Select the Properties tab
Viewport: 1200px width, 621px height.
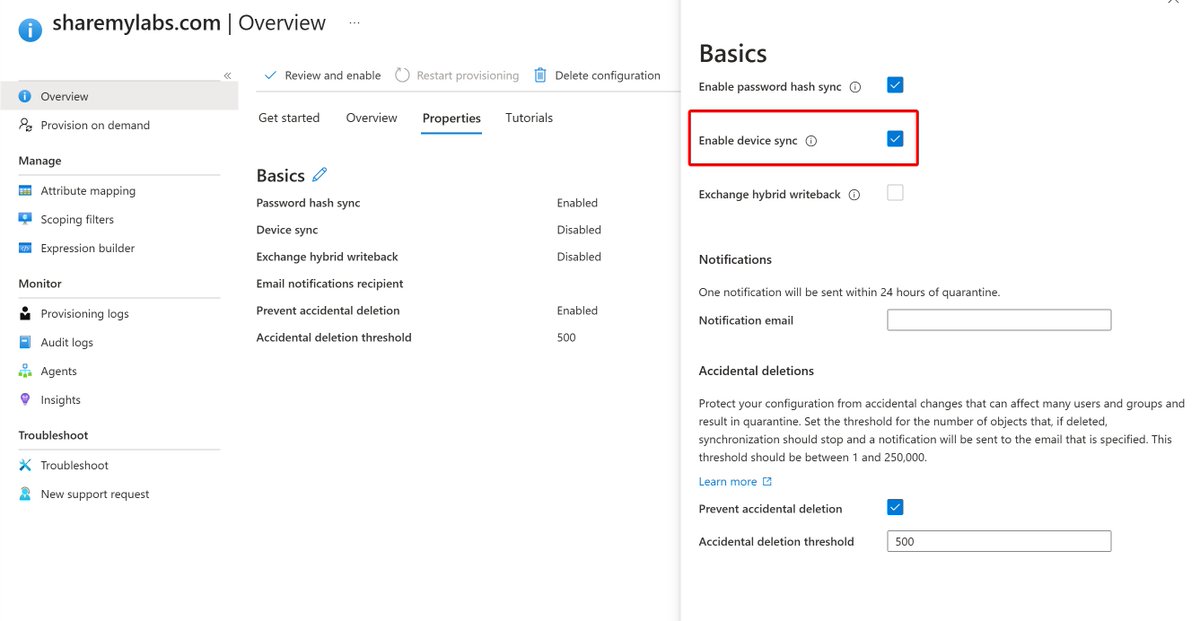[451, 118]
